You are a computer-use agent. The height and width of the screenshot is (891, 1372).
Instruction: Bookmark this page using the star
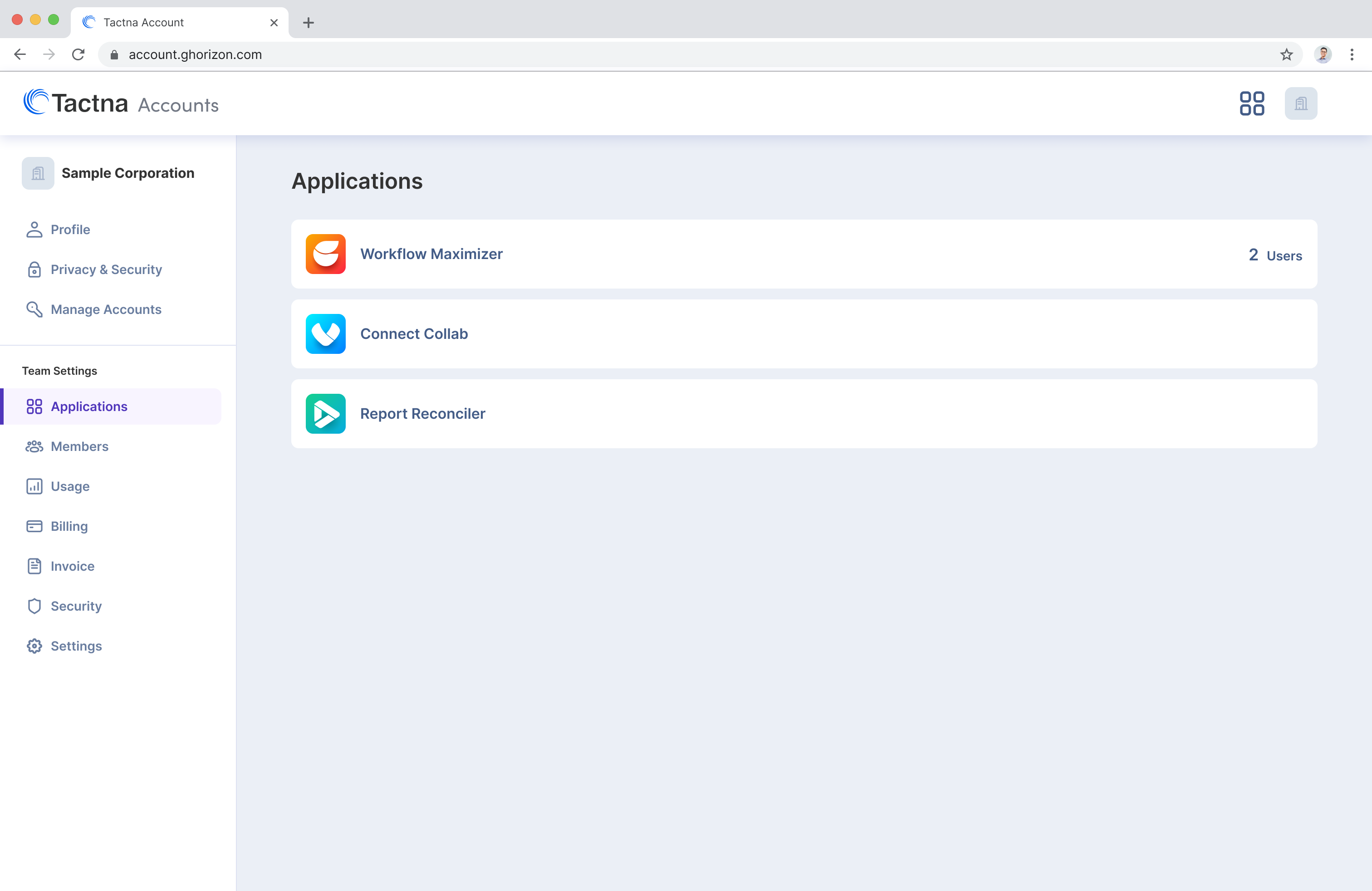click(x=1286, y=54)
